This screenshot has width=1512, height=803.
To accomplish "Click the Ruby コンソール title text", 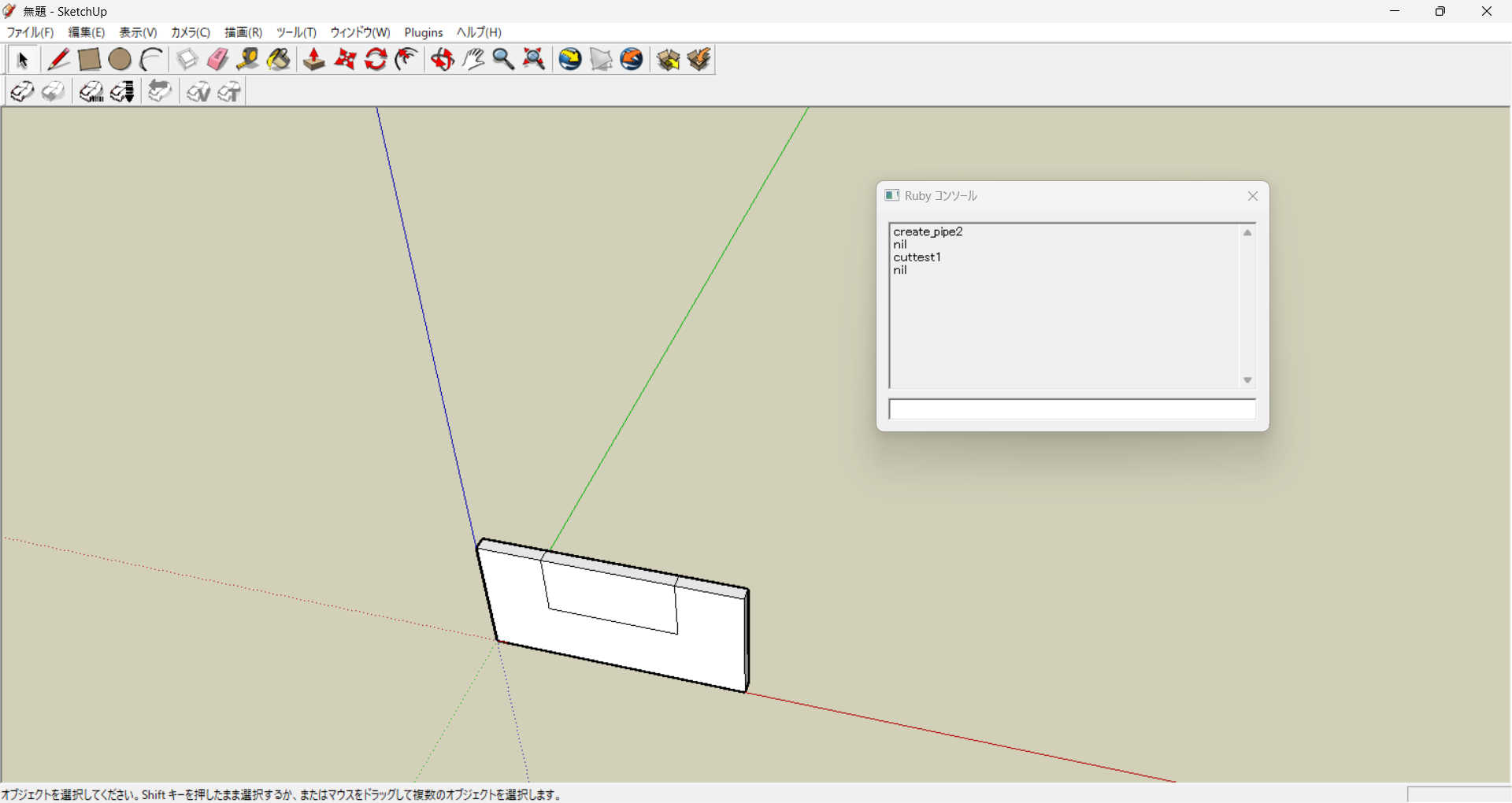I will point(941,196).
